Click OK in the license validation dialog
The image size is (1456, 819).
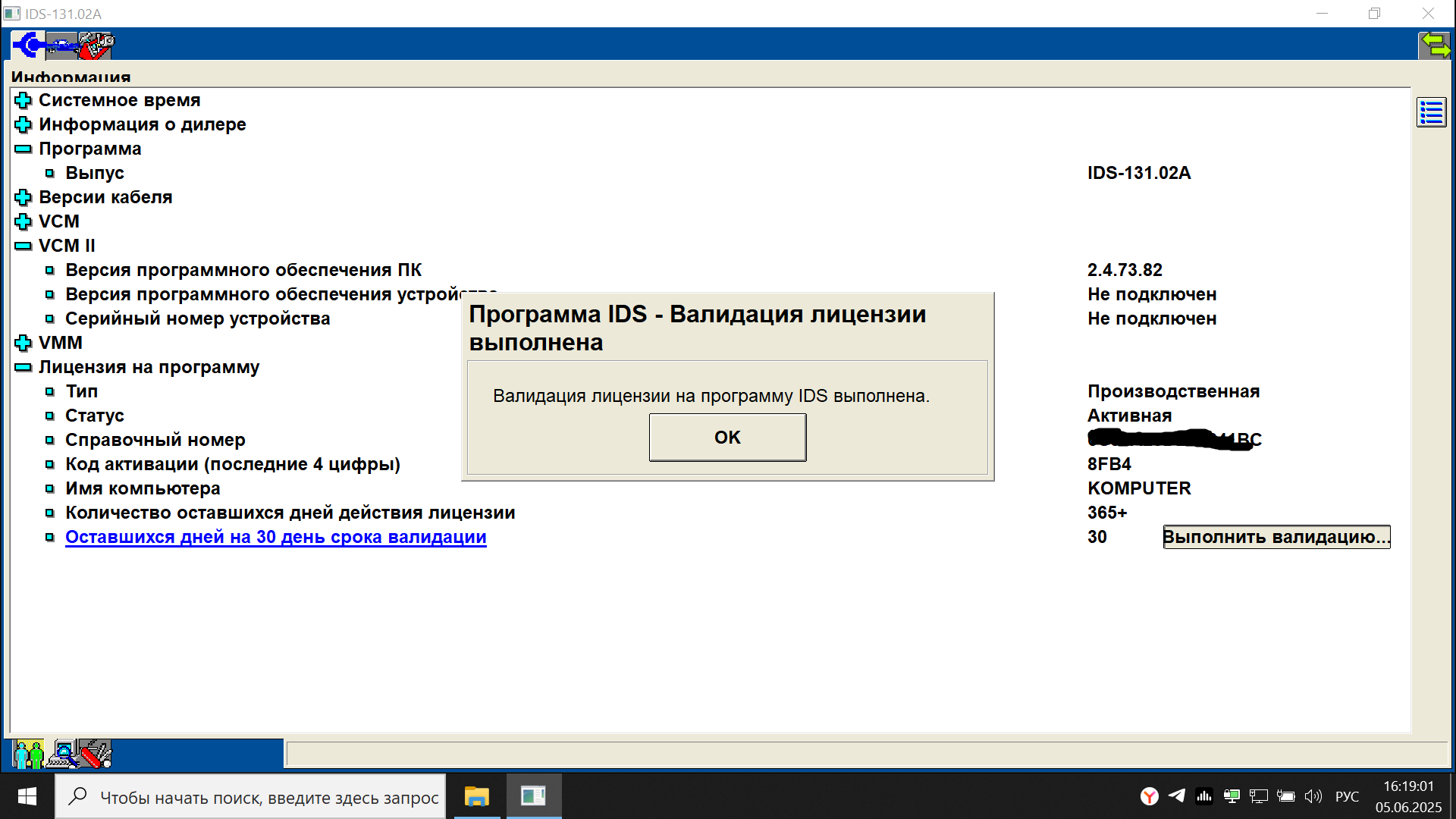727,438
